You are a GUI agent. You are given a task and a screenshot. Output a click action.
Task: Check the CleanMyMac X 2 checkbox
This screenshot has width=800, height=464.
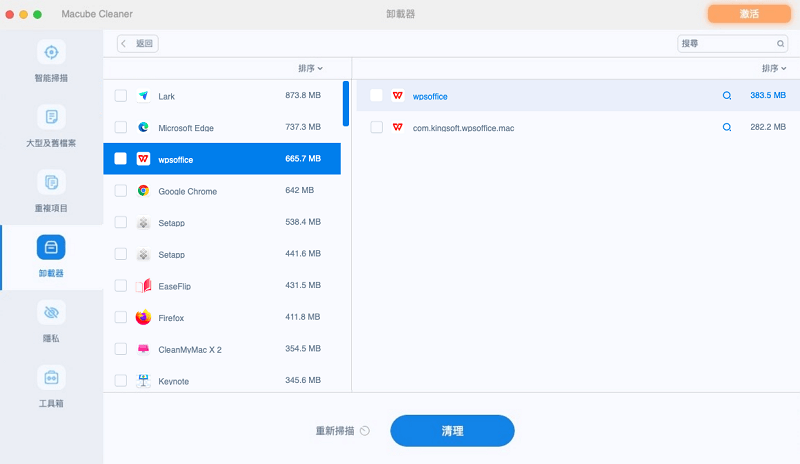click(120, 349)
